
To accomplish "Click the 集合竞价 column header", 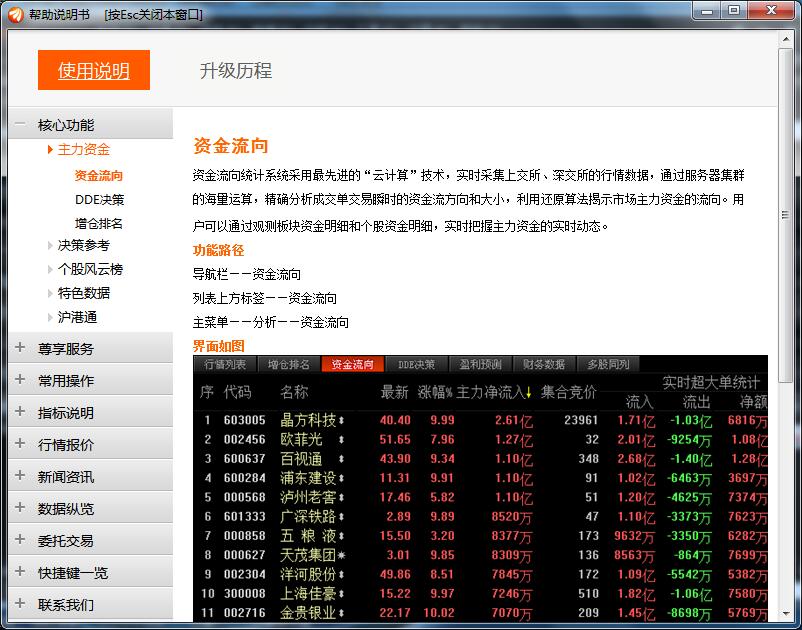I will tap(569, 392).
